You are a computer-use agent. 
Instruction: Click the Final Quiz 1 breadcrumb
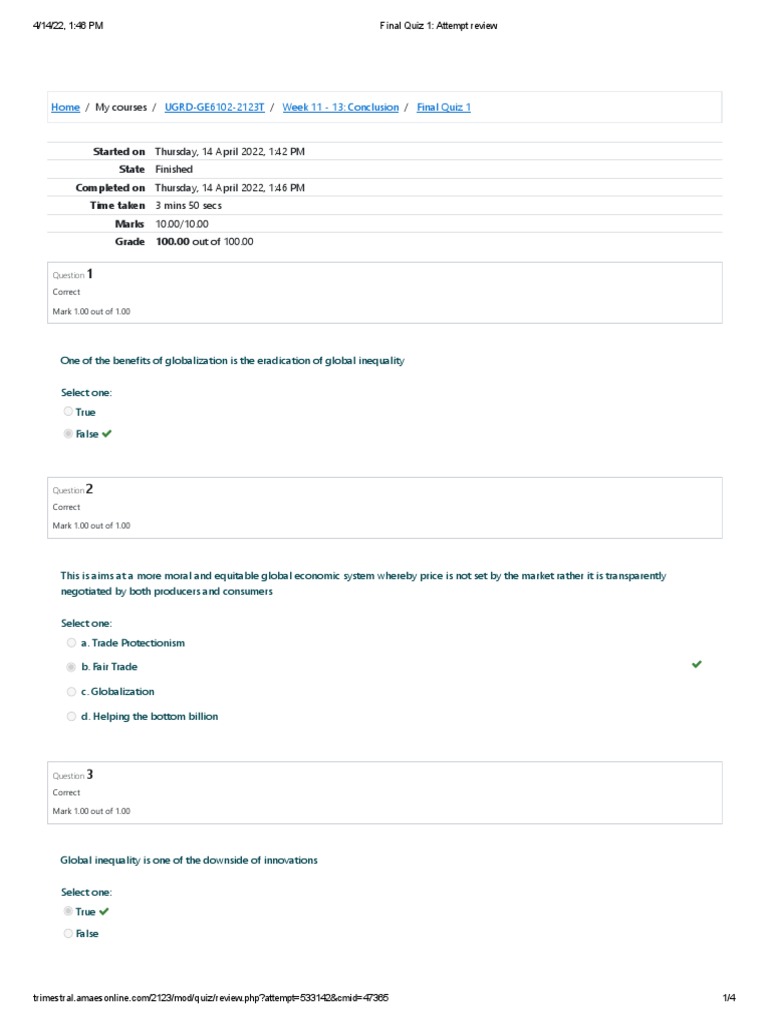pos(443,107)
